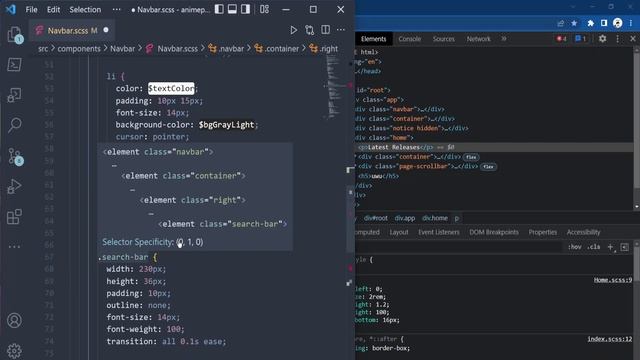The width and height of the screenshot is (640, 360).
Task: Open the Remote Explorer icon in the activity bar
Action: pos(14,95)
